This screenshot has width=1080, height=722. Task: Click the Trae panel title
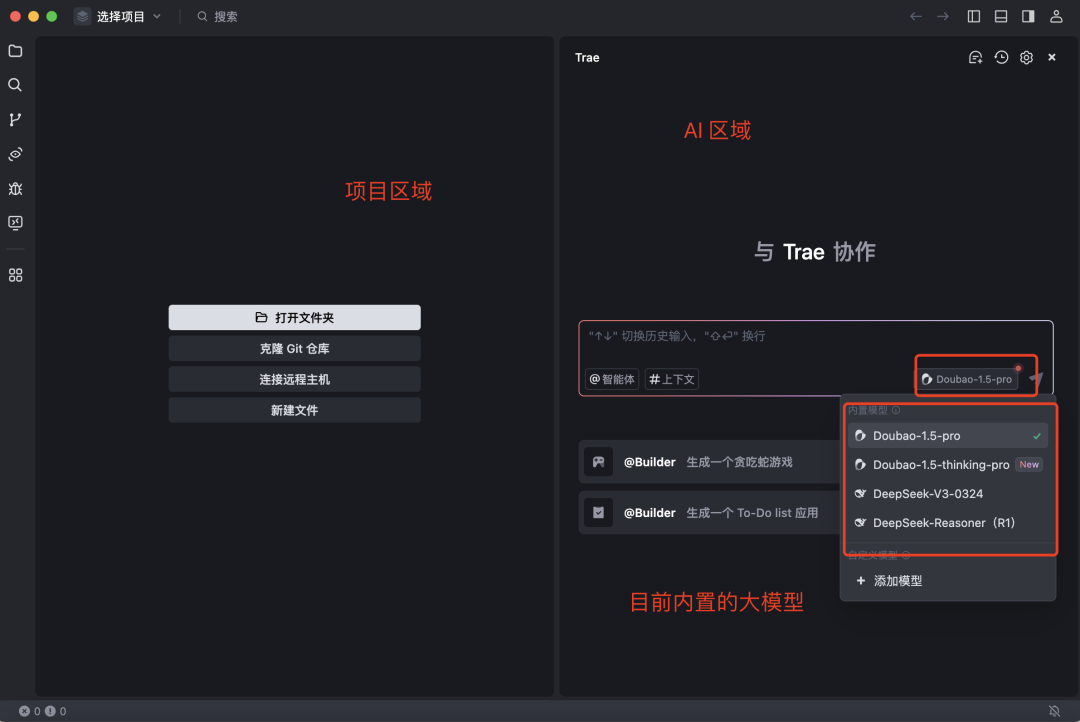pos(587,57)
